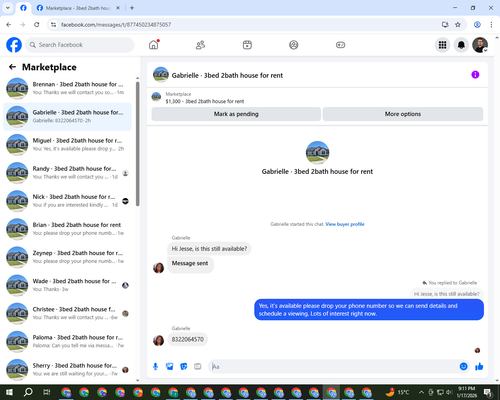Click 'Hi Jesse, is this still available?' bubble
Viewport: 500px width, 400px height.
(209, 249)
